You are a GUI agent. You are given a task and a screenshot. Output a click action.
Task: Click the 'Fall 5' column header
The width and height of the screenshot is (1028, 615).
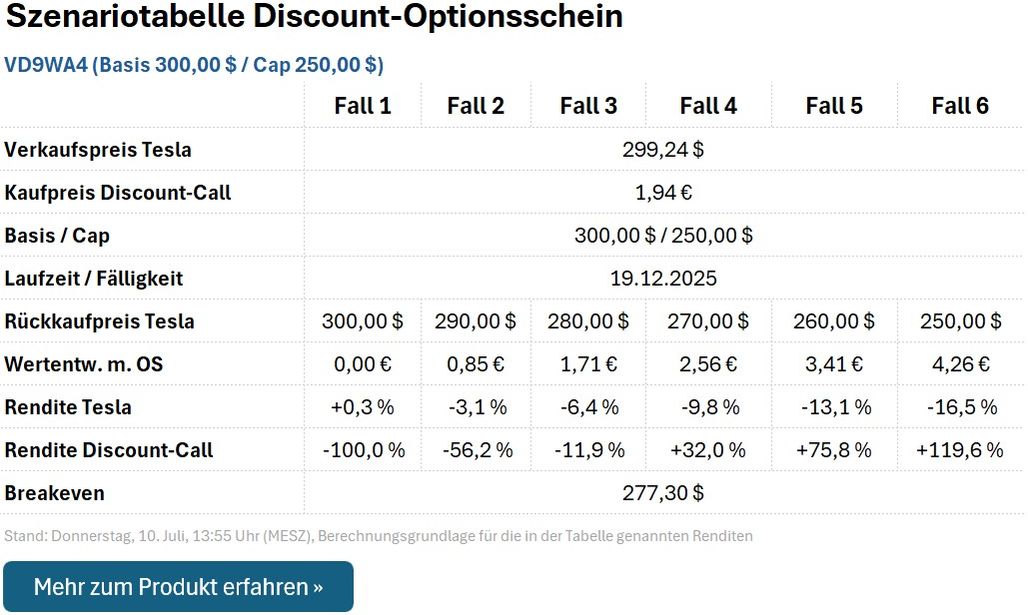coord(834,106)
